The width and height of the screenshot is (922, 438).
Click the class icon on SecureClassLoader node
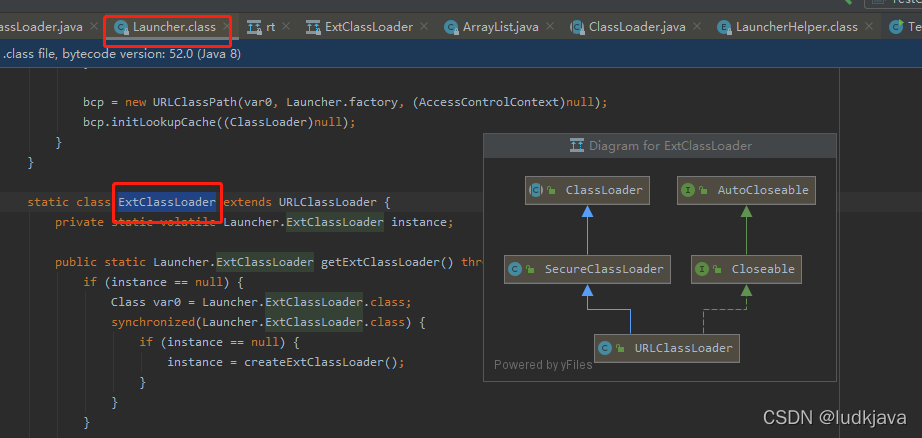coord(515,269)
